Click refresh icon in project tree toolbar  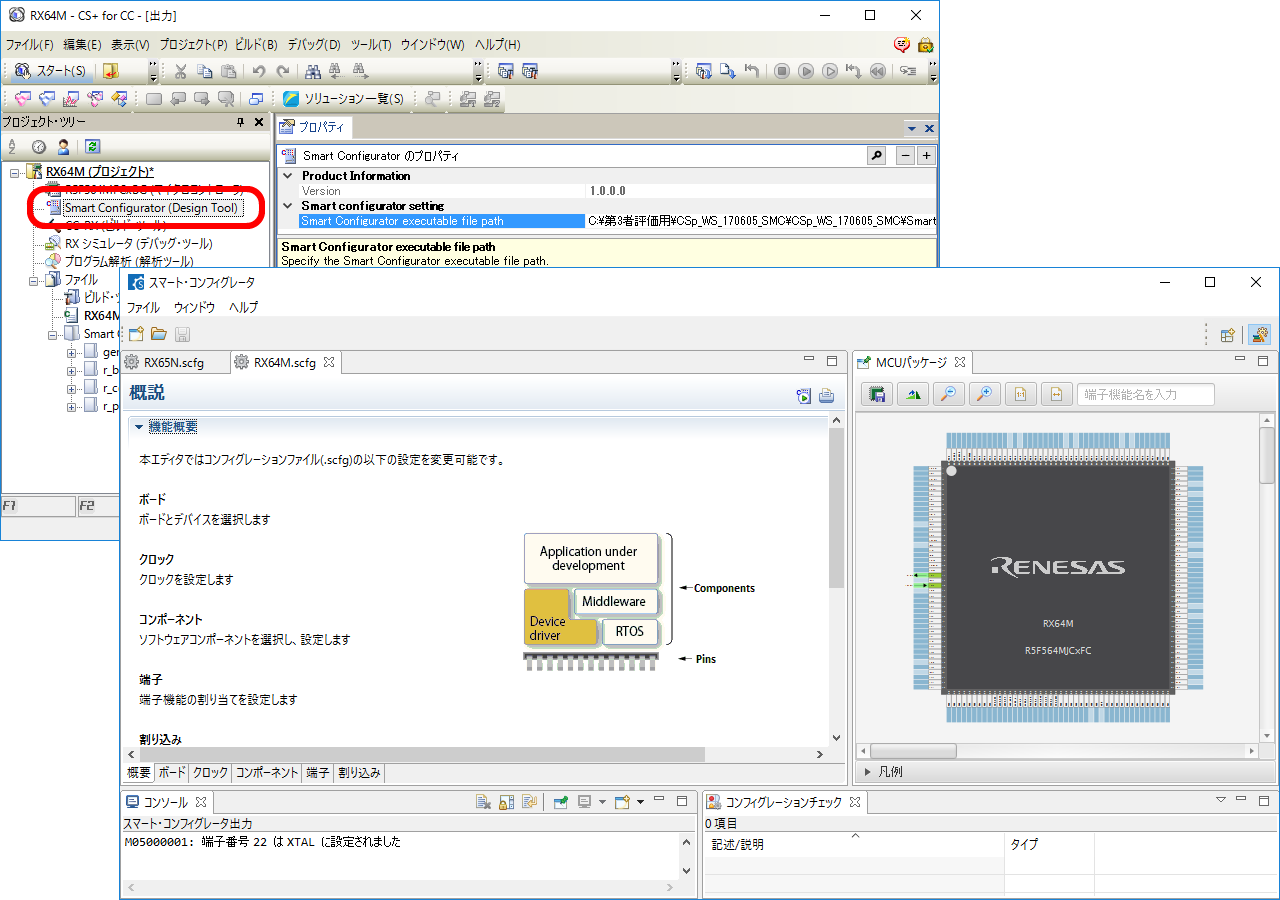pos(92,146)
